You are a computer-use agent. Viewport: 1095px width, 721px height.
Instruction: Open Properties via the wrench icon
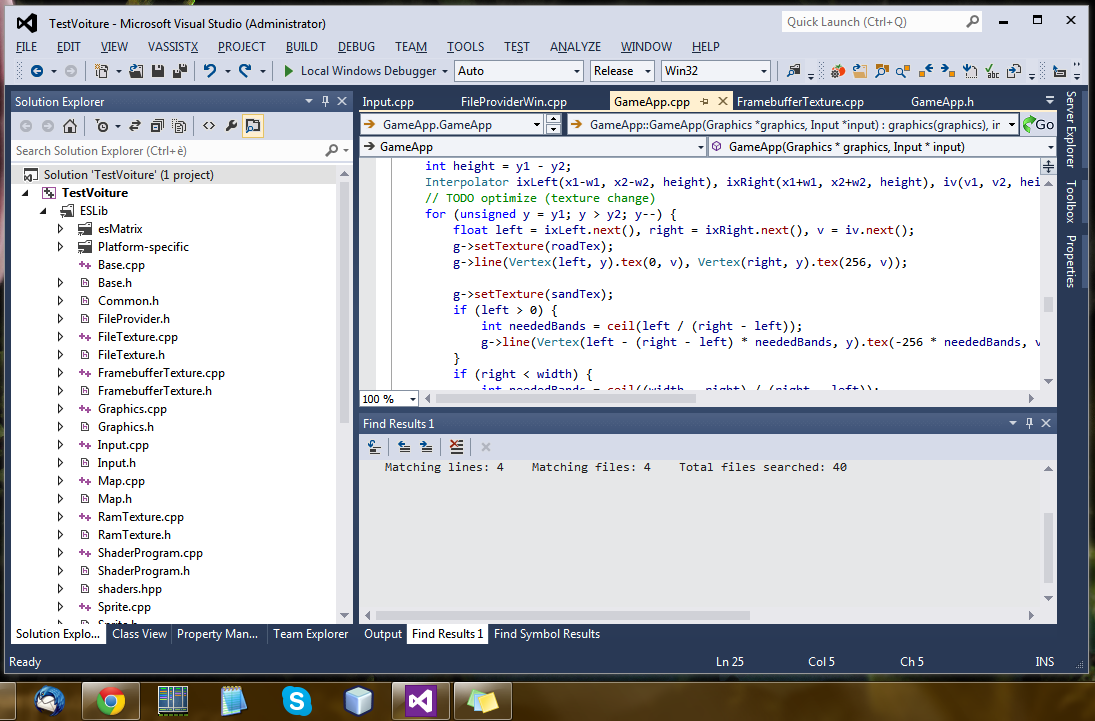click(231, 126)
